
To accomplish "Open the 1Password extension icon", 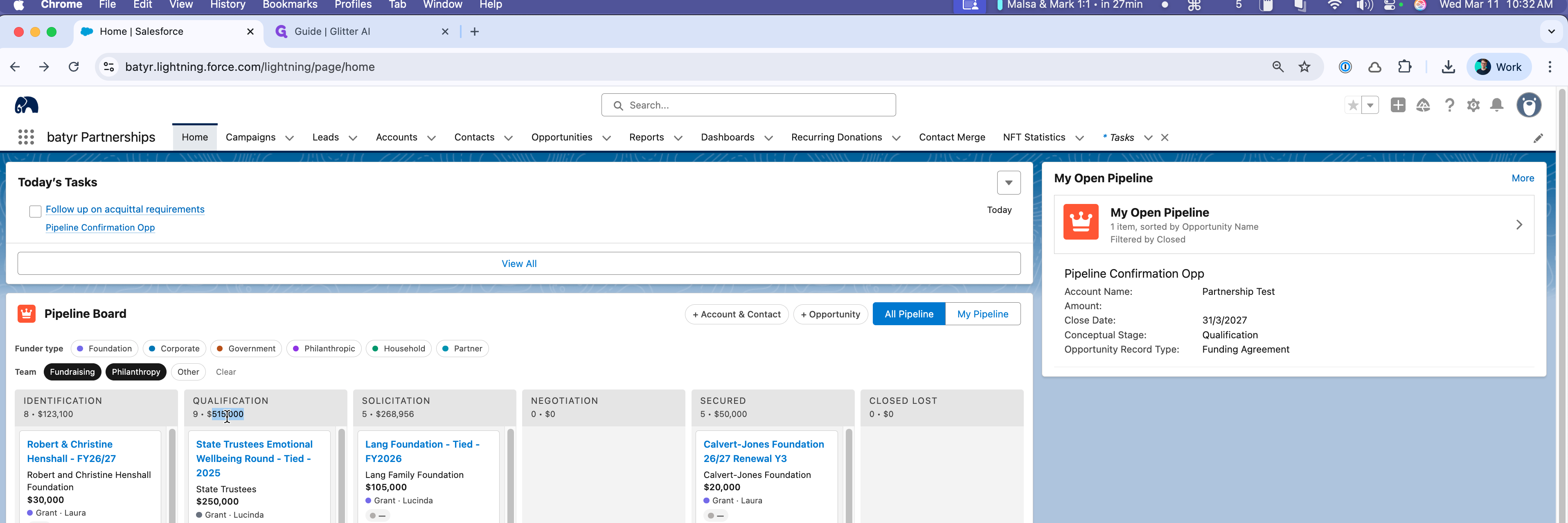I will [x=1345, y=67].
